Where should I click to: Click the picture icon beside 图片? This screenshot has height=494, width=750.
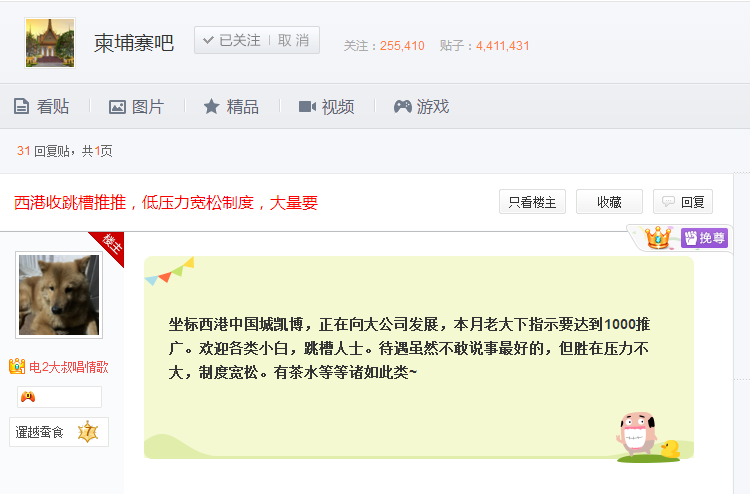click(x=117, y=107)
